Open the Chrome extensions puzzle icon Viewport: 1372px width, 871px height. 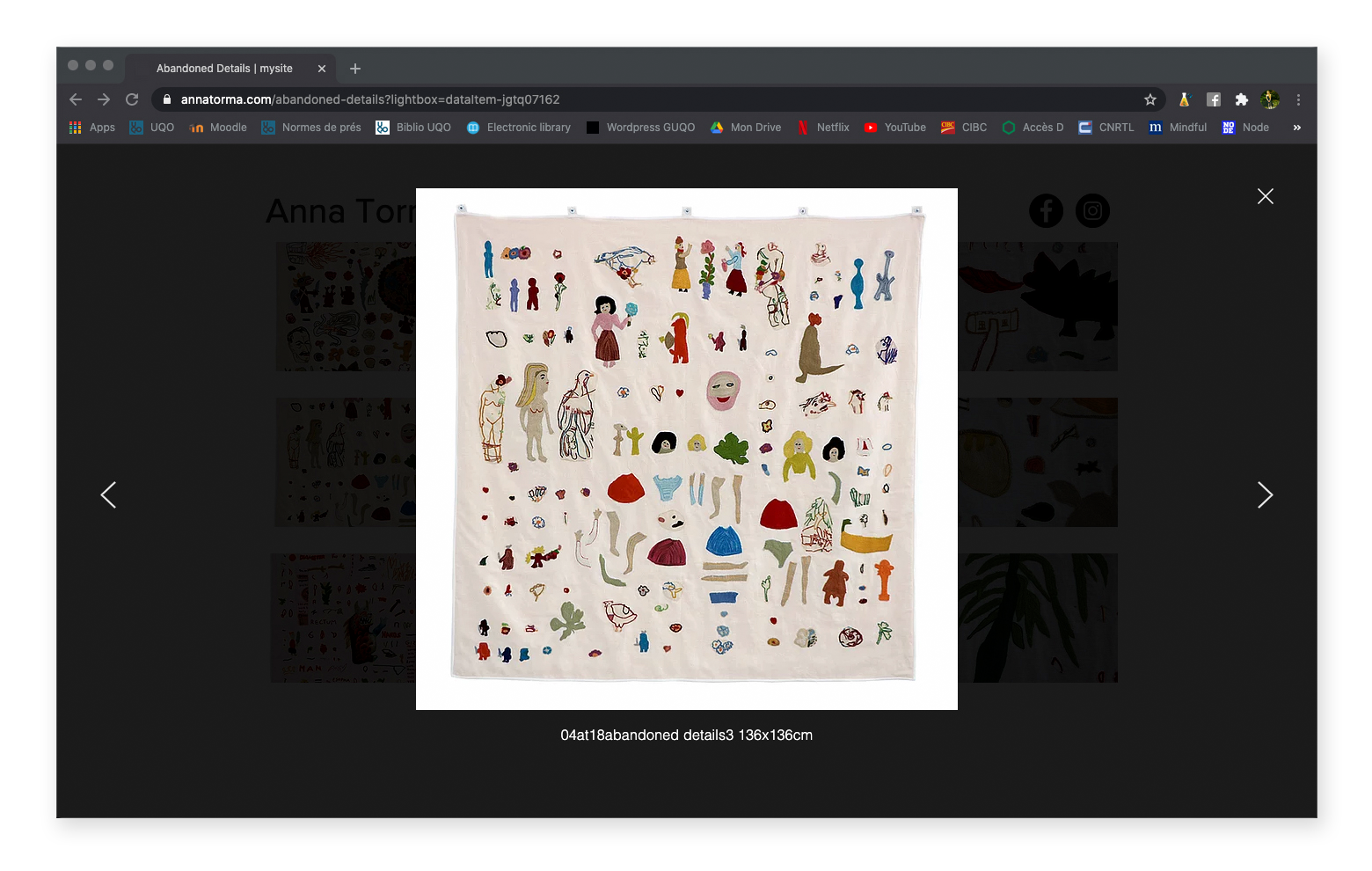(x=1241, y=99)
